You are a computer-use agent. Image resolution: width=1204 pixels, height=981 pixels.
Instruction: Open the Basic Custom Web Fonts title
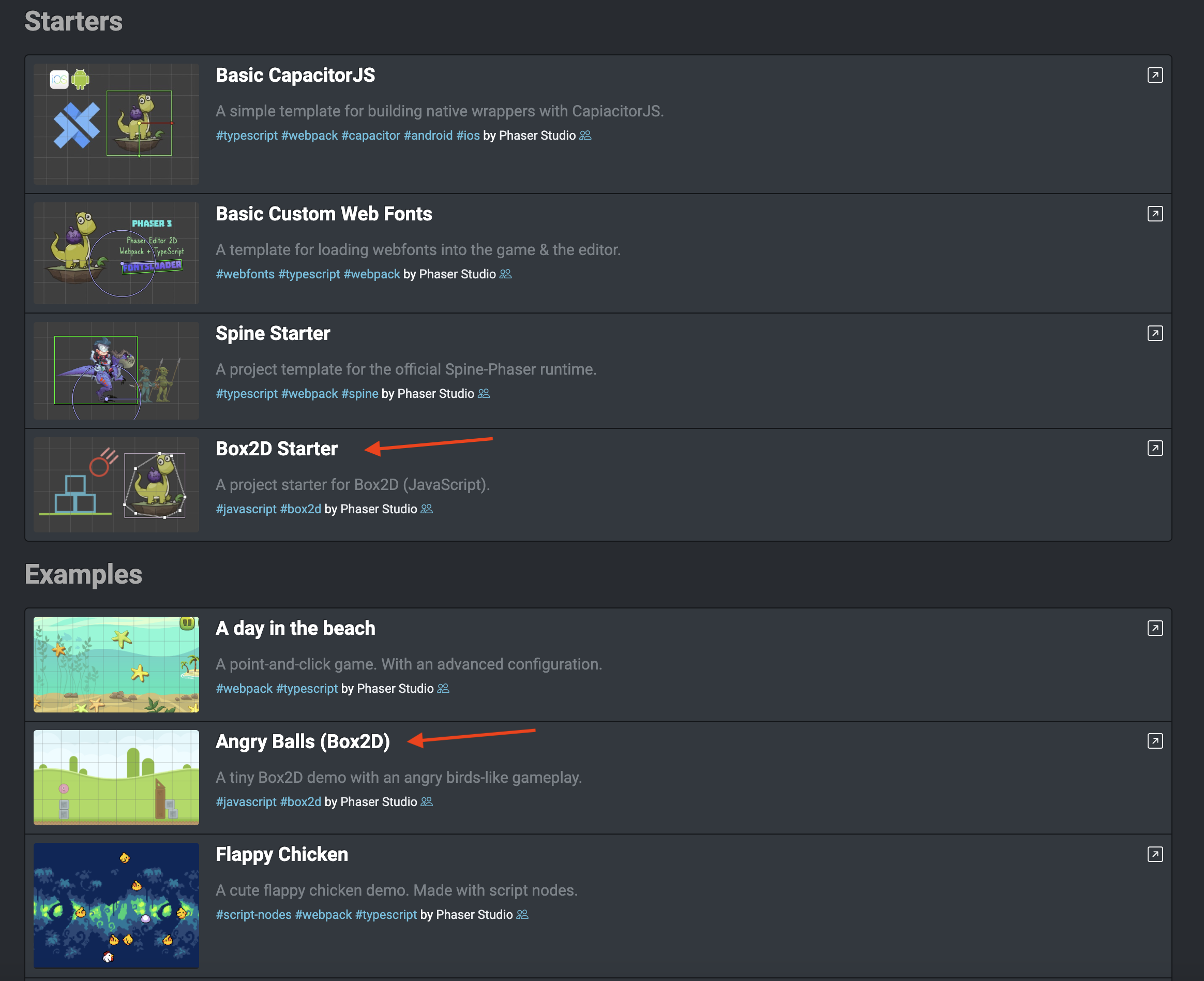pos(324,214)
